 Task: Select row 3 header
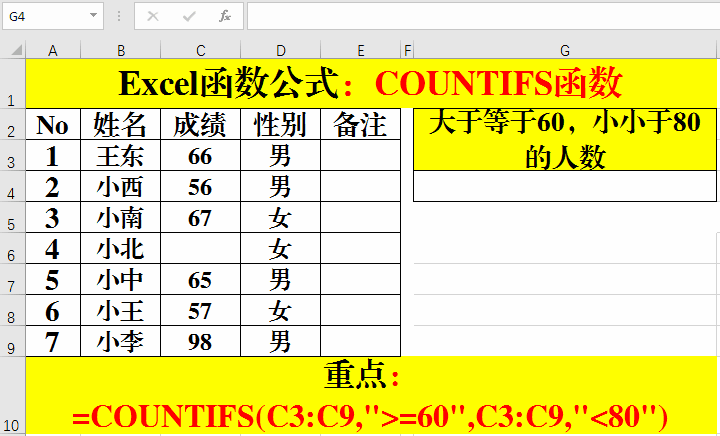12,156
